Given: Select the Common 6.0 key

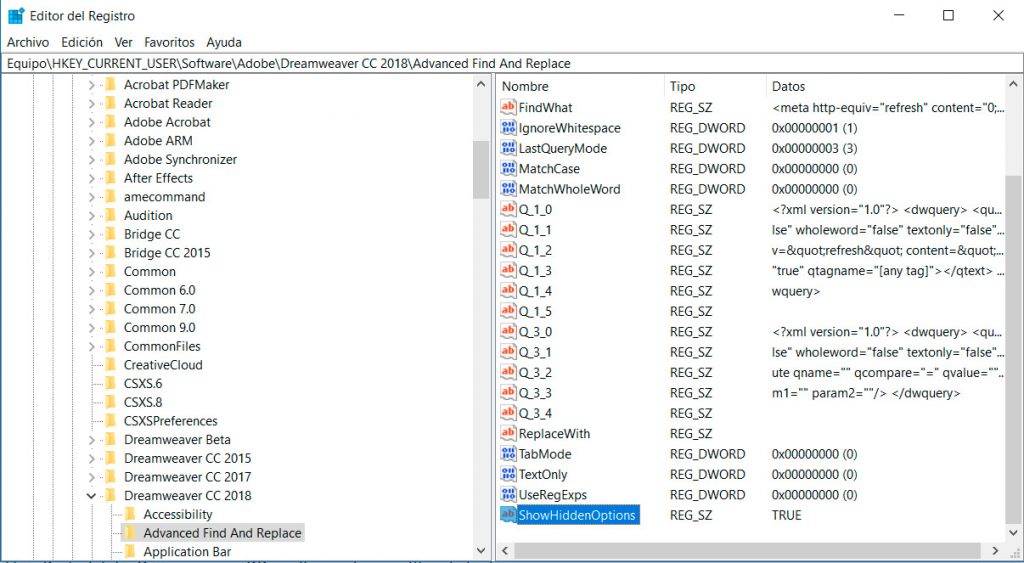Looking at the screenshot, I should pyautogui.click(x=159, y=290).
